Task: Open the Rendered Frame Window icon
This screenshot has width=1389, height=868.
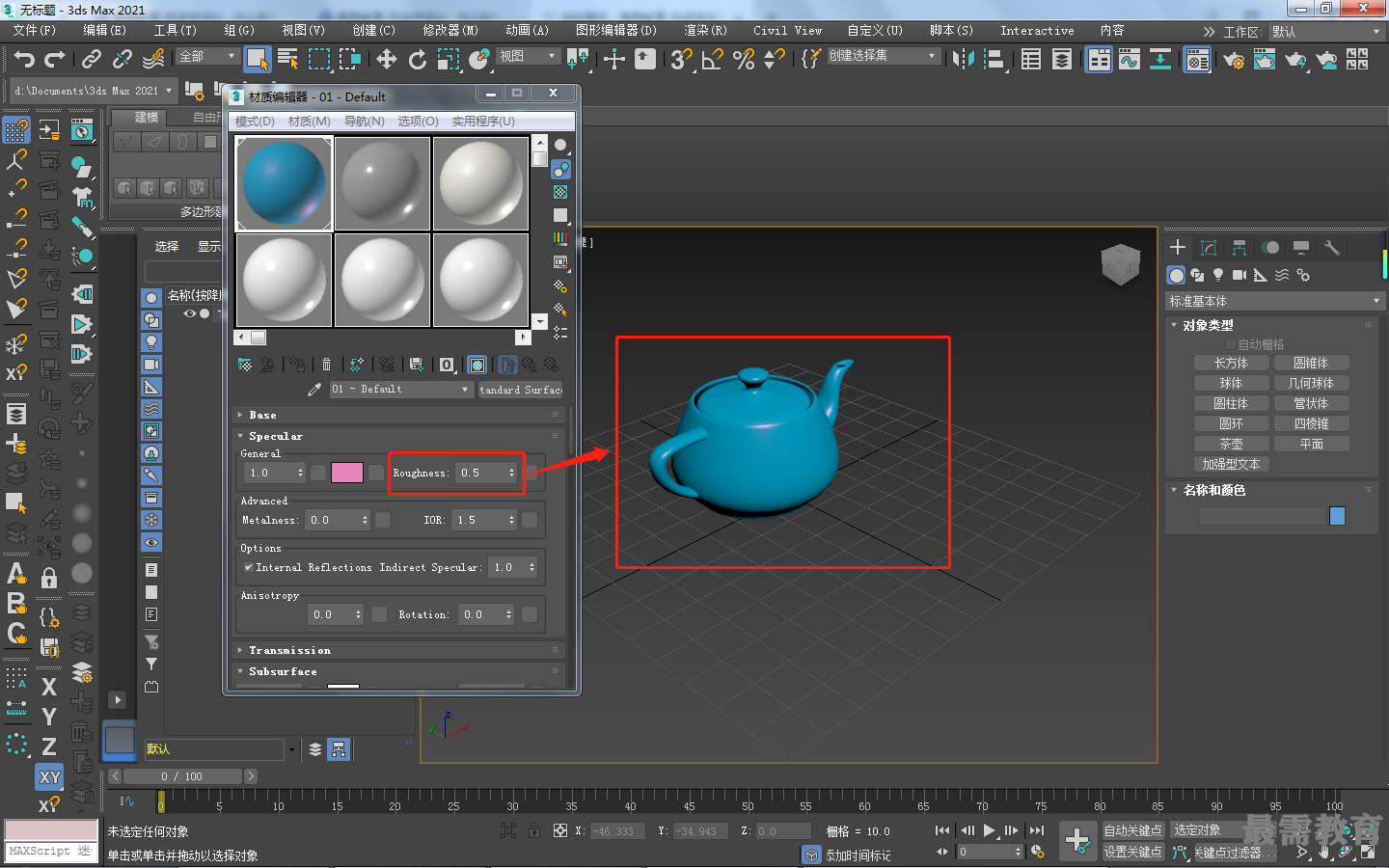Action: pos(1265,60)
